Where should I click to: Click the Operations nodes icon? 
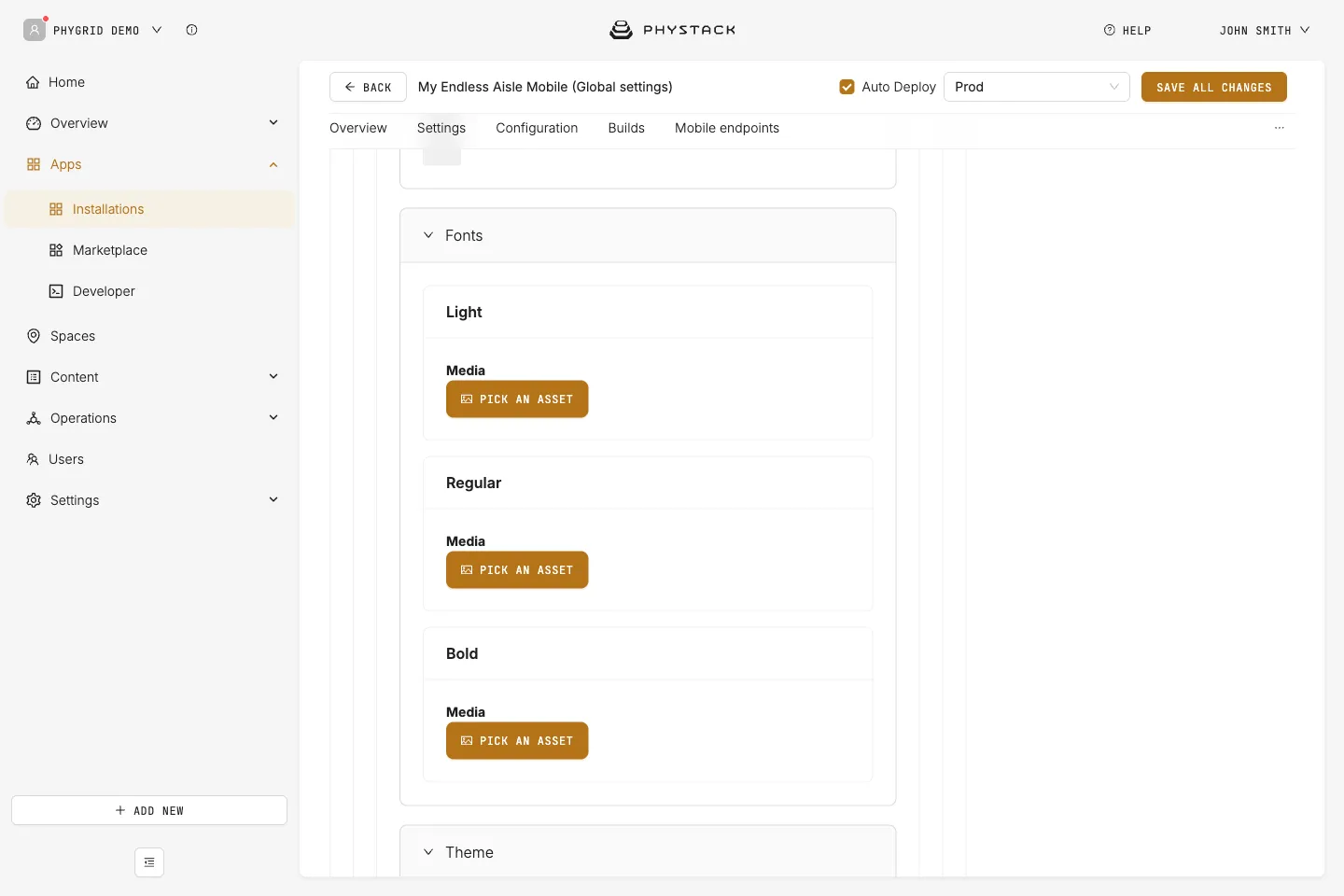coord(34,418)
